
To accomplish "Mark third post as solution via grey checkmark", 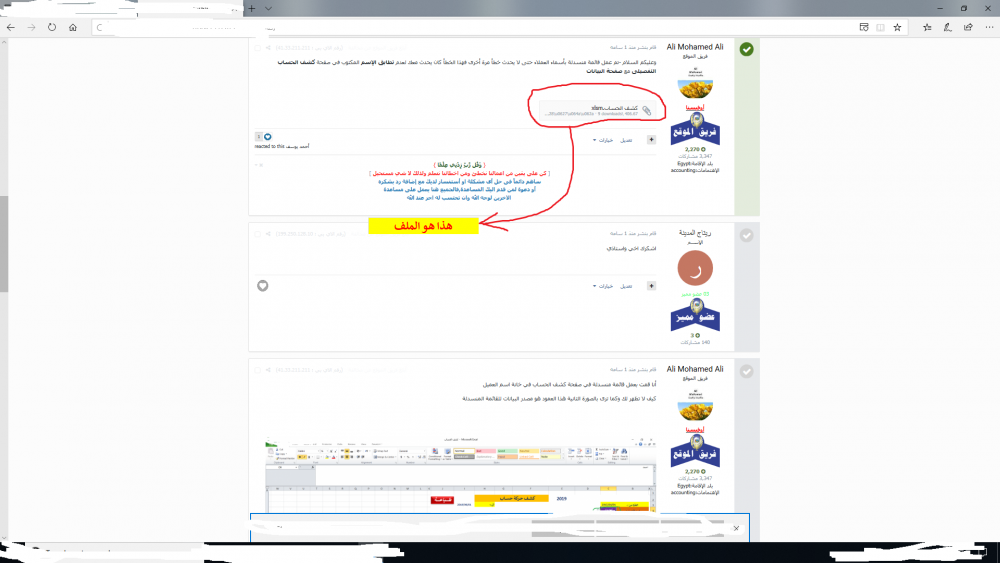I will click(747, 371).
